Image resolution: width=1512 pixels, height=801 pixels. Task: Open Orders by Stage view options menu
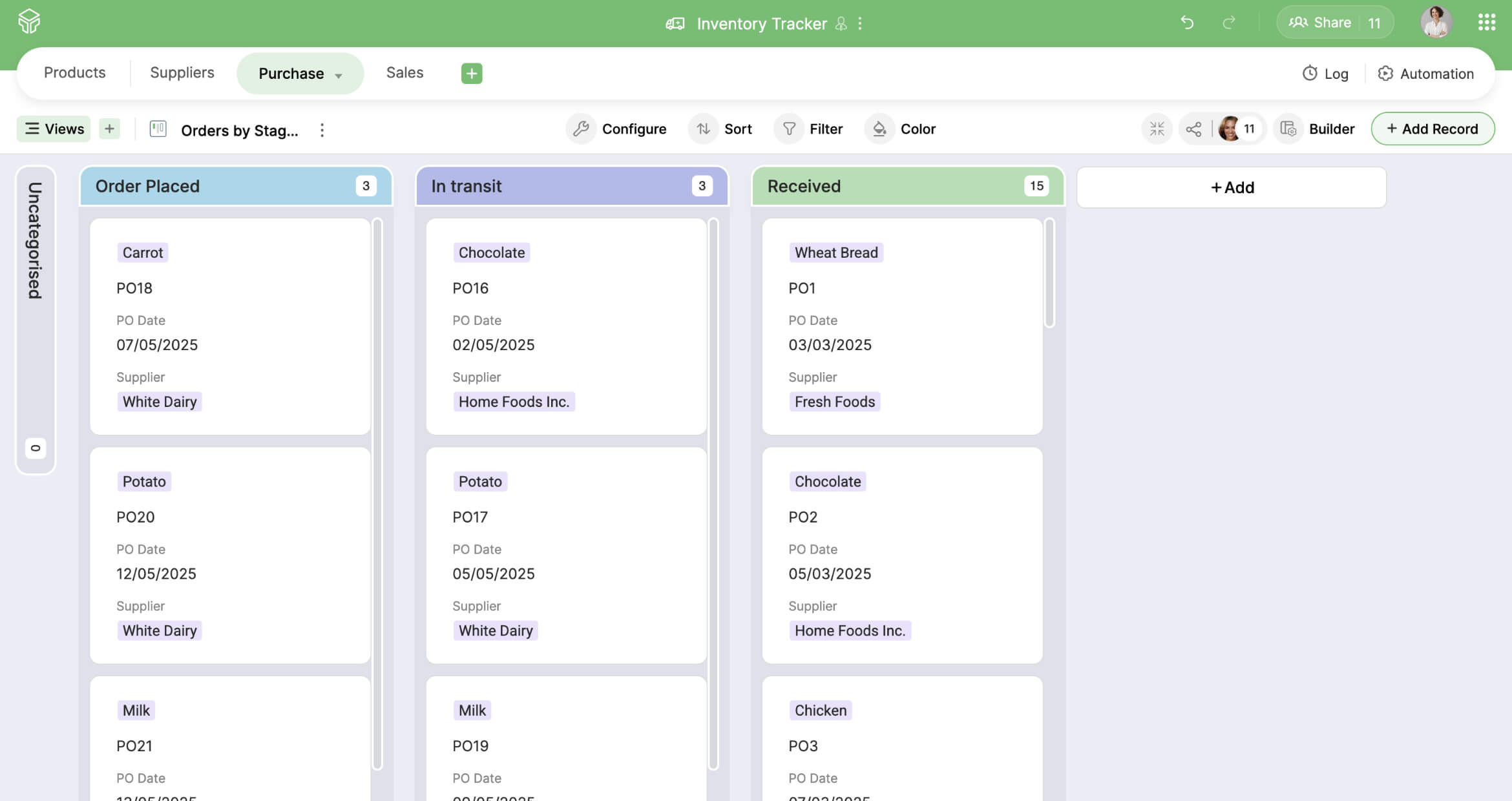pos(322,130)
